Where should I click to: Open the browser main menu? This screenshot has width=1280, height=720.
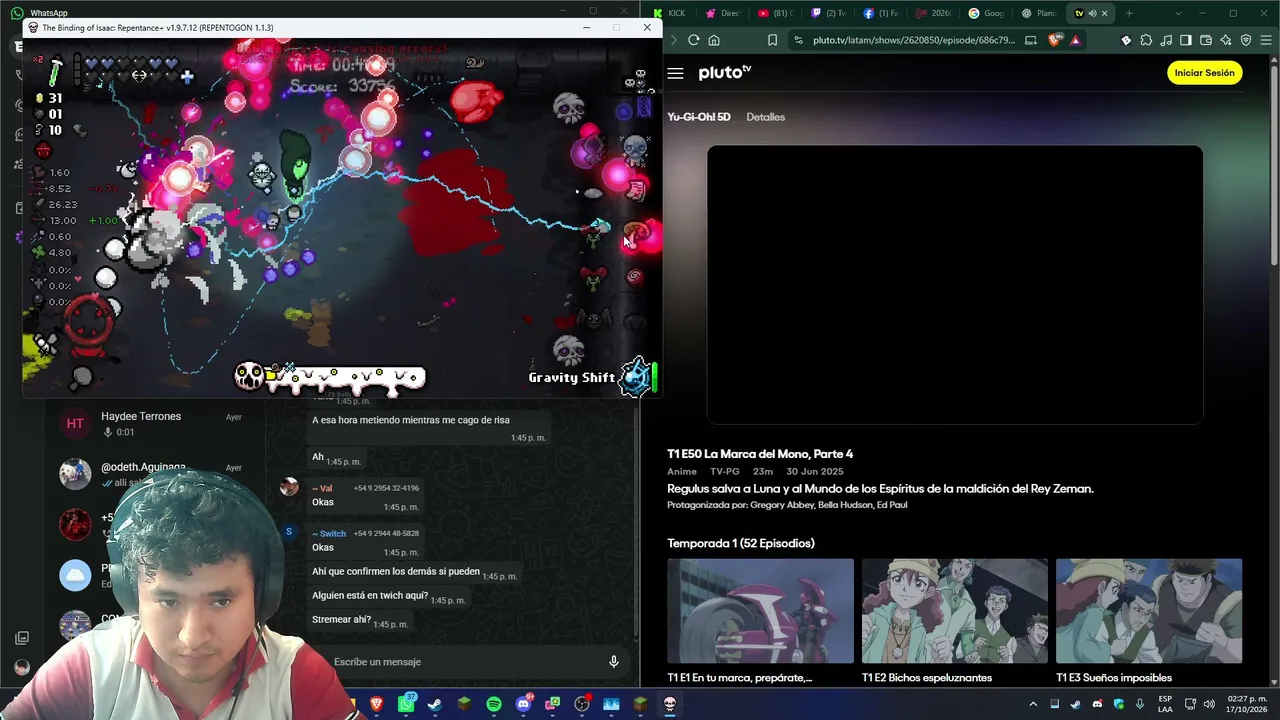pyautogui.click(x=1266, y=40)
